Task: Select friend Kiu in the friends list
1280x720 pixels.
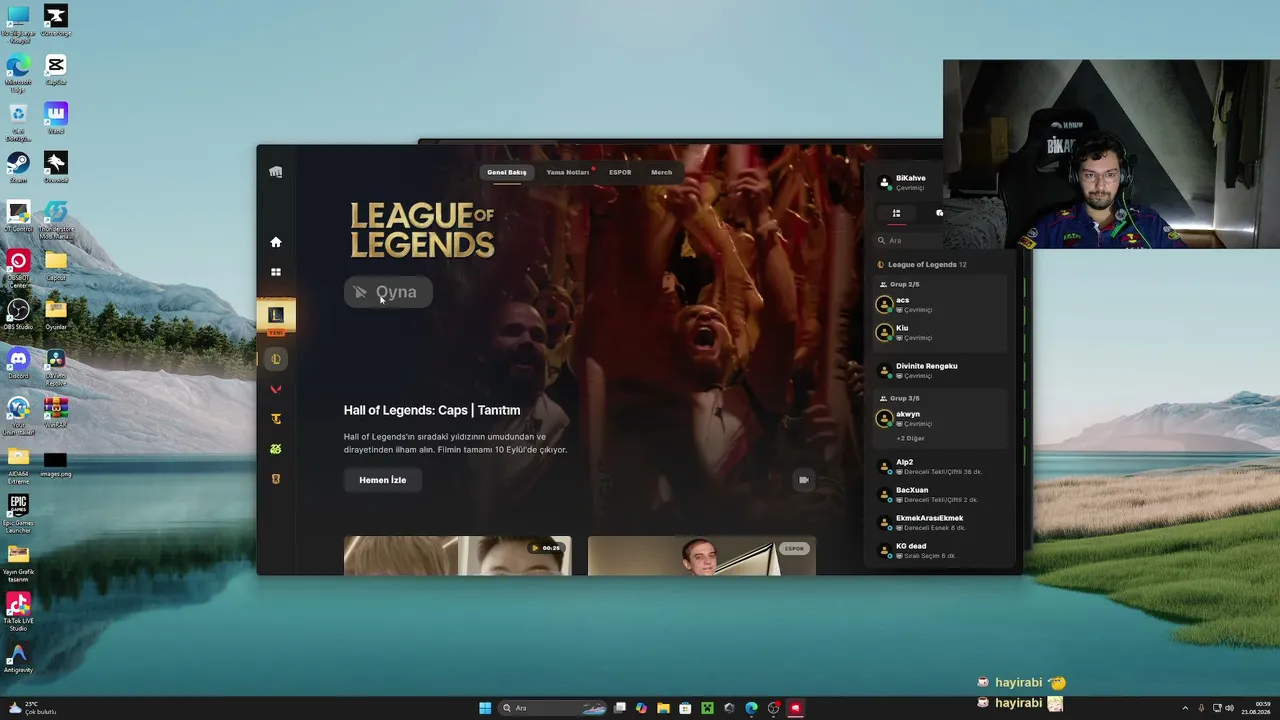Action: (x=940, y=332)
